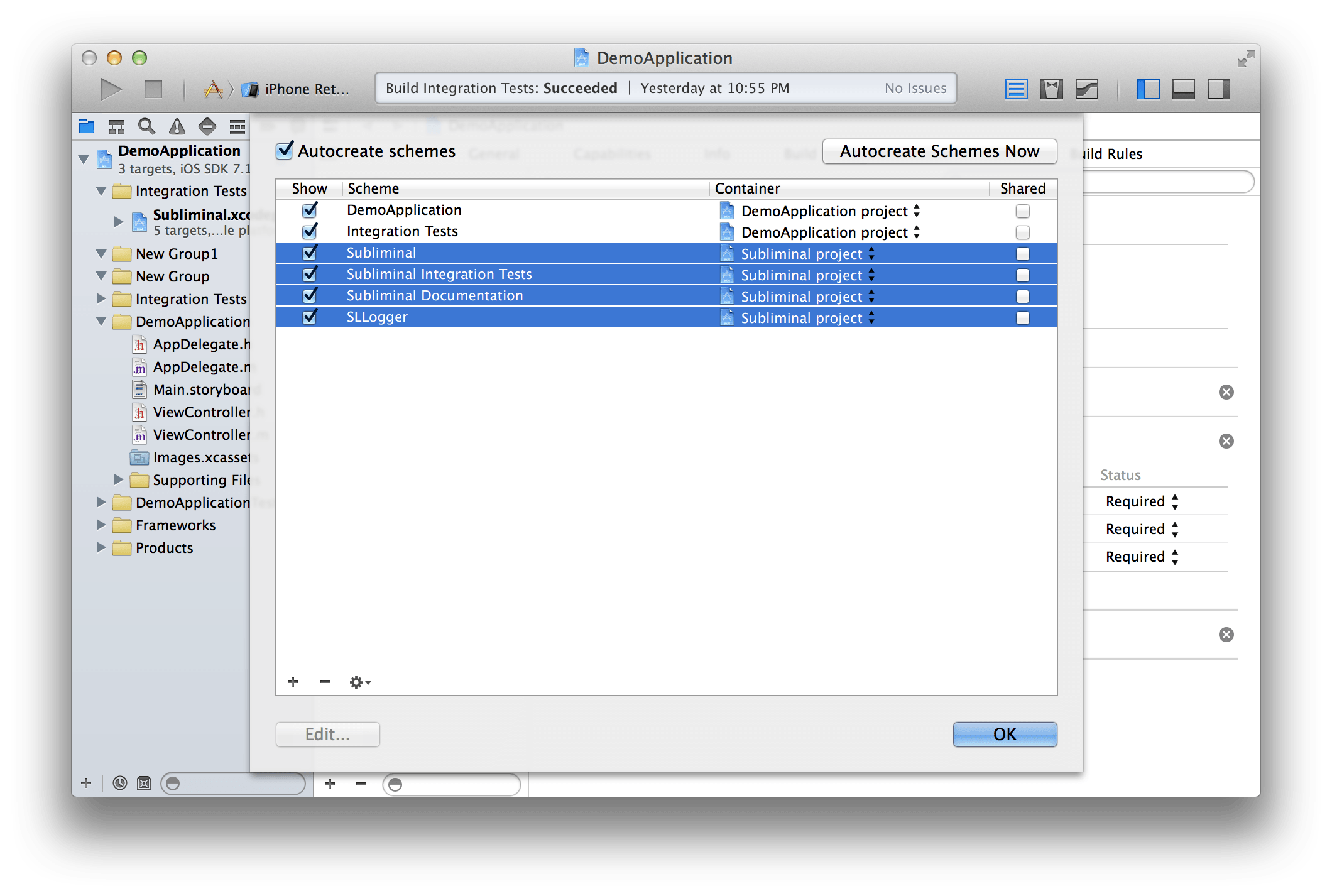This screenshot has height=896, width=1332.
Task: Toggle the Debug area panel
Action: [1183, 89]
